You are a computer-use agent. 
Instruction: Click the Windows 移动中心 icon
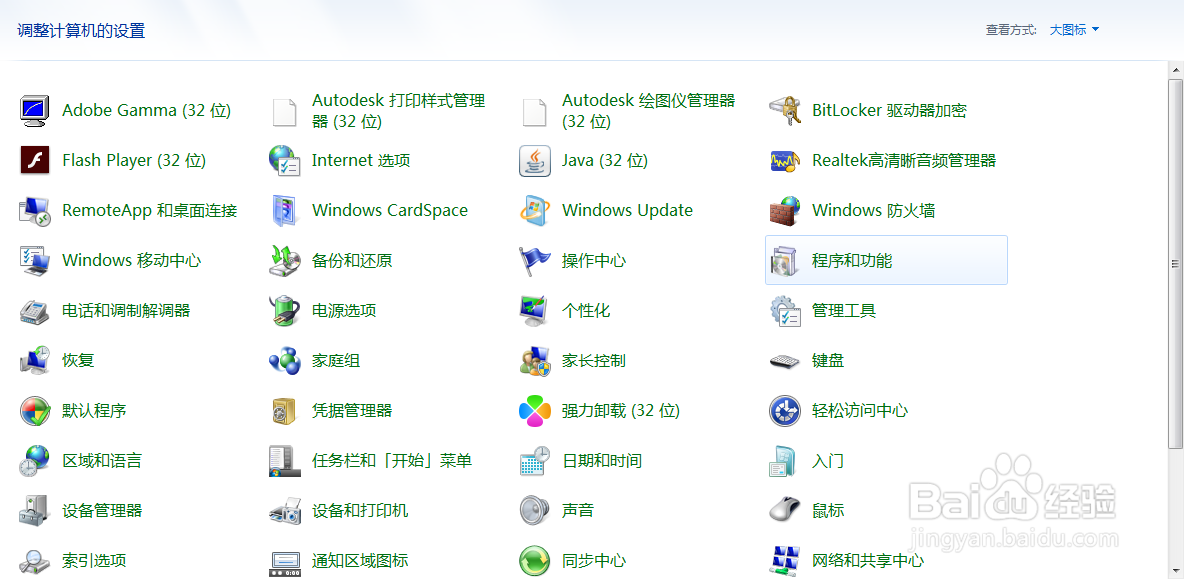[34, 260]
